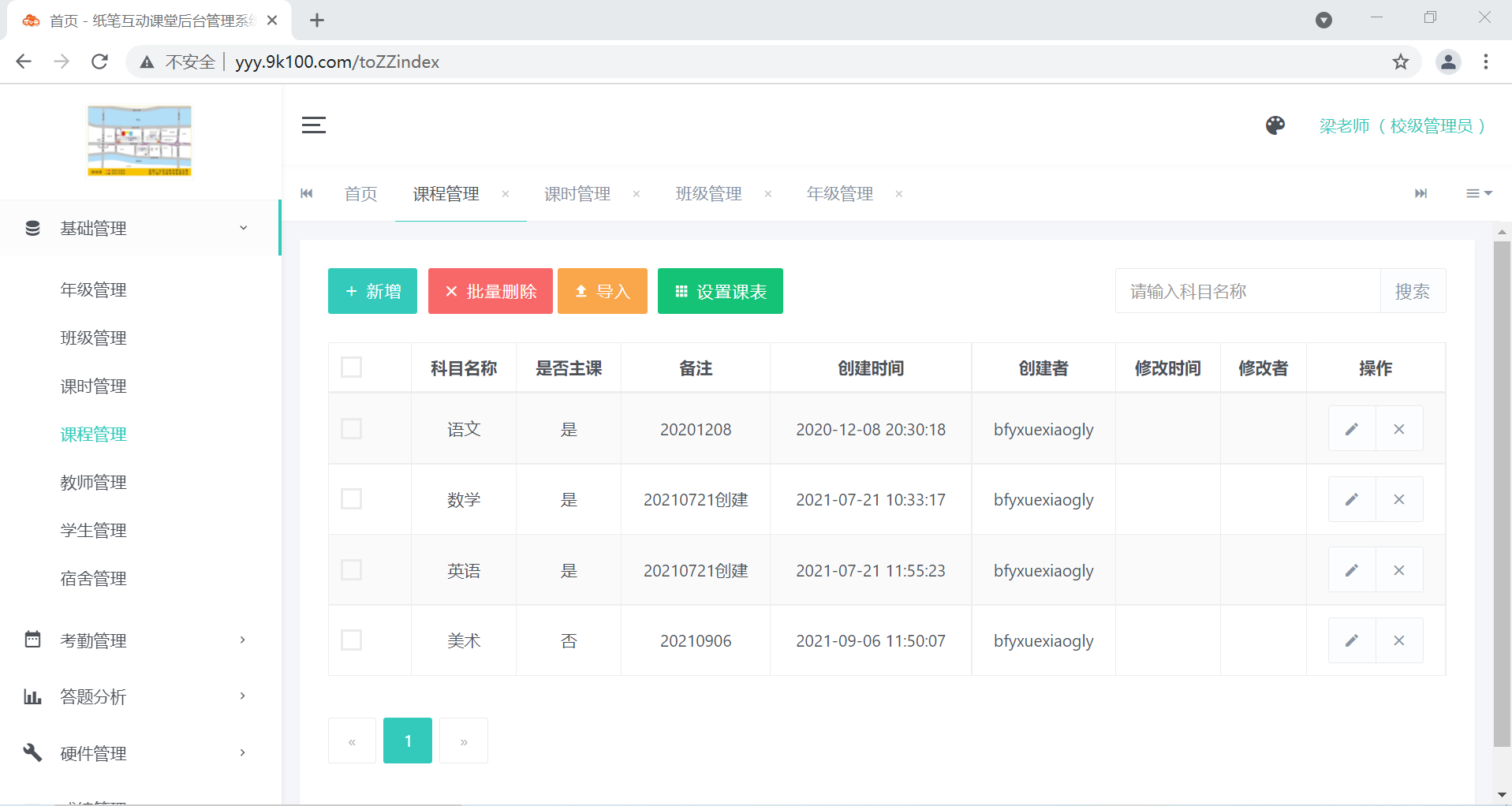Toggle the sidebar hamburger menu icon
The width and height of the screenshot is (1512, 806).
313,125
